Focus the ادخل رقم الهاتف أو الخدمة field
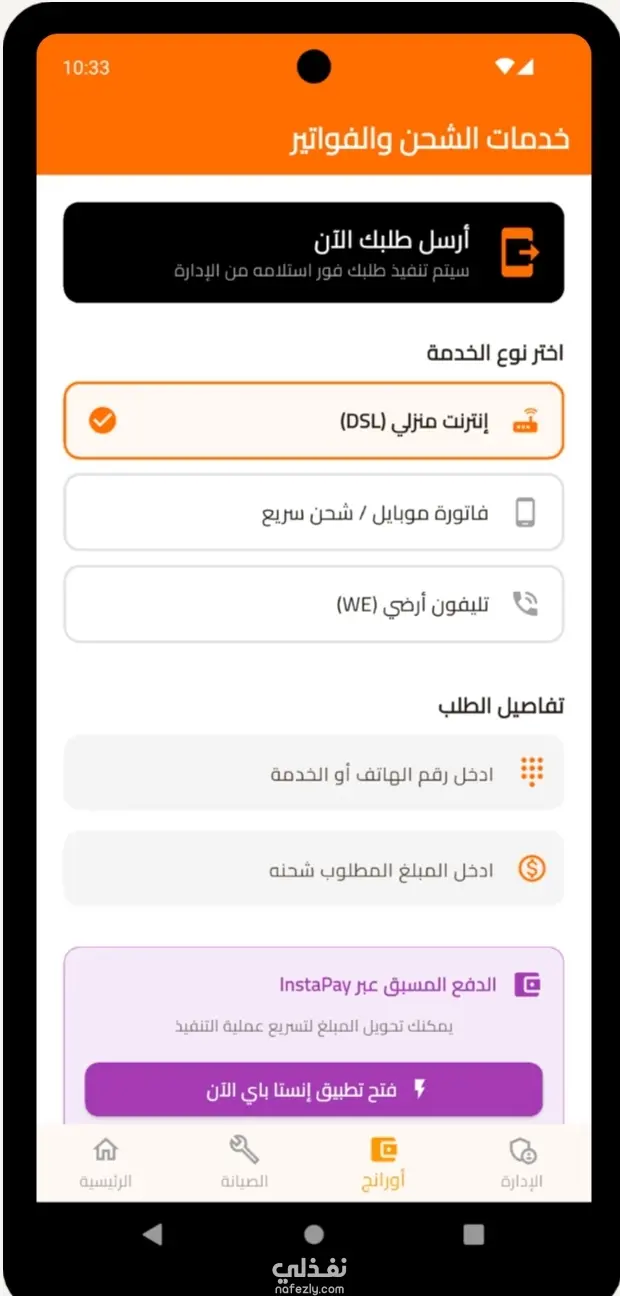The height and width of the screenshot is (1296, 620). [x=314, y=773]
